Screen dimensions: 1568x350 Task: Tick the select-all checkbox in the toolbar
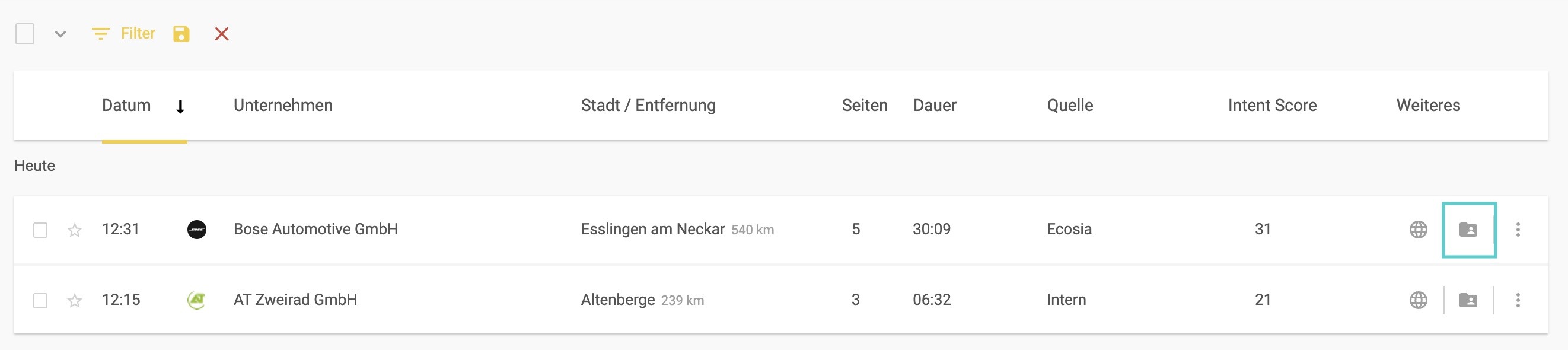pyautogui.click(x=25, y=33)
